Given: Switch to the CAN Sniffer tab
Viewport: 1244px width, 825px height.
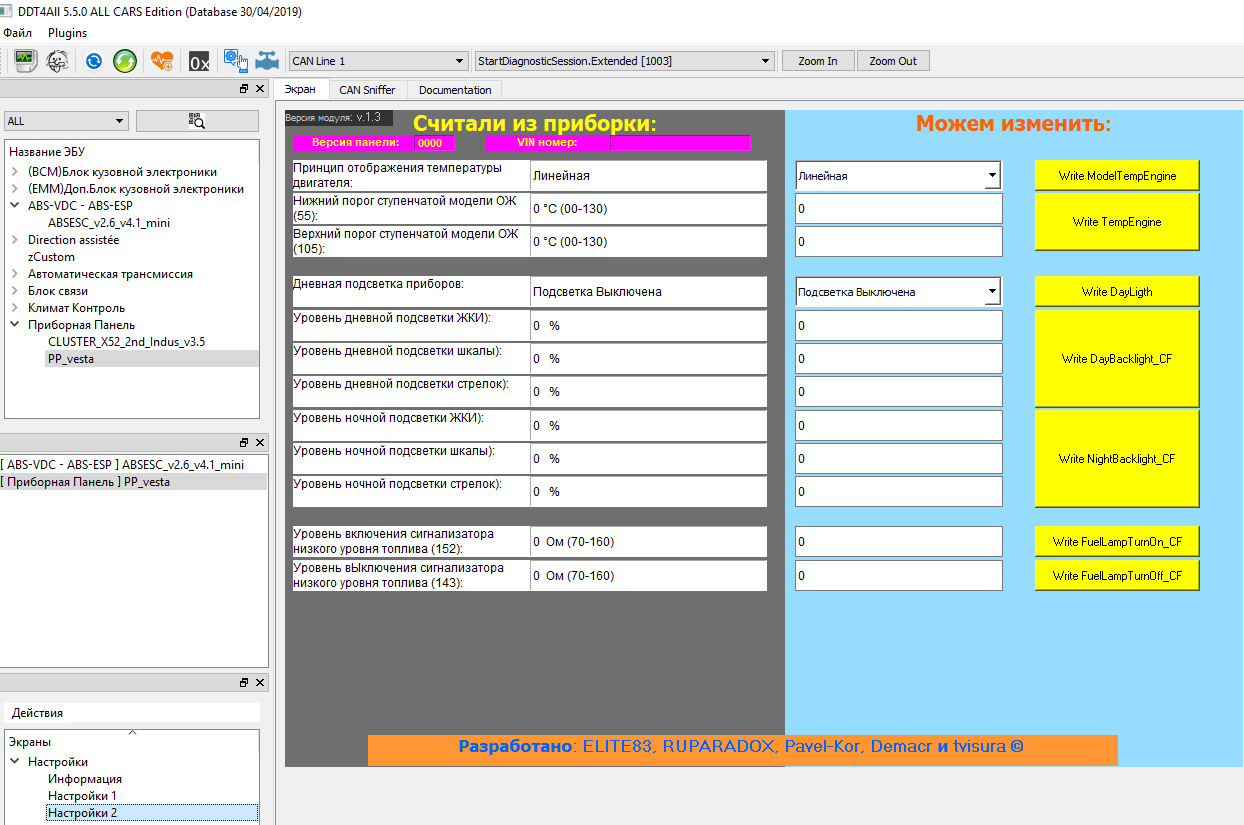Looking at the screenshot, I should (x=367, y=90).
